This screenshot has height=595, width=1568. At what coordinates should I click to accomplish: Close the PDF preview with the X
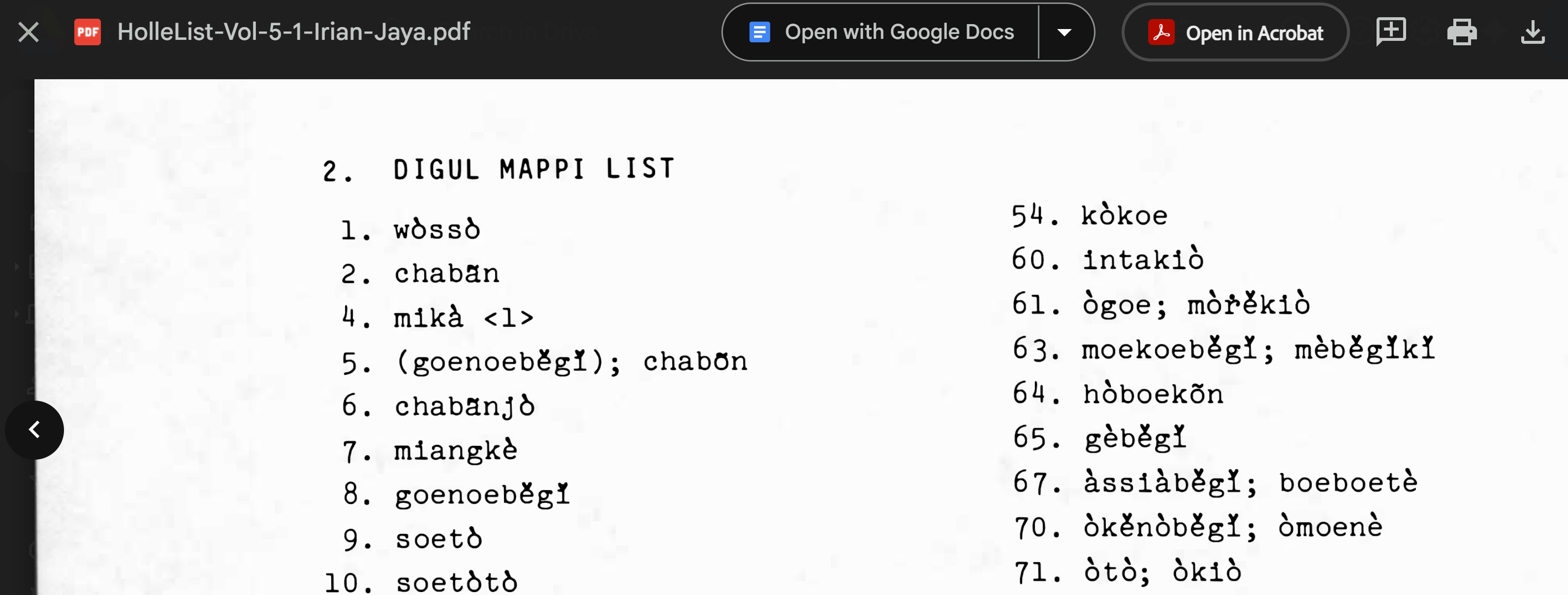coord(29,32)
